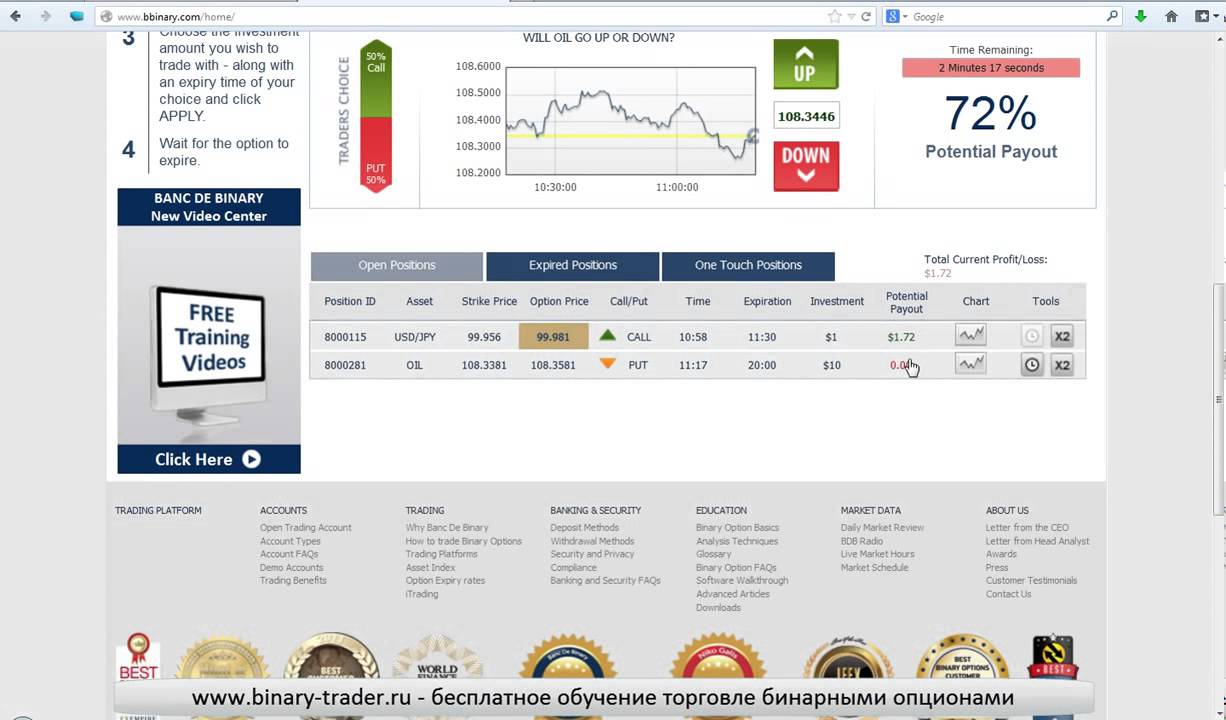Click the green UP button
Viewport: 1226px width, 720px height.
(806, 65)
